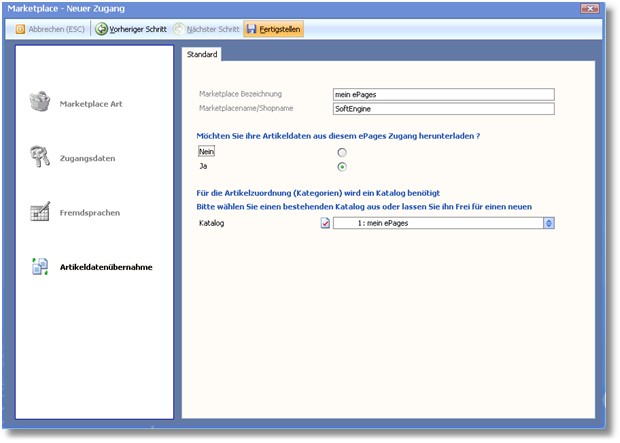Image resolution: width=620 pixels, height=443 pixels.
Task: Click the Fremdsprachen table icon
Action: [x=40, y=212]
